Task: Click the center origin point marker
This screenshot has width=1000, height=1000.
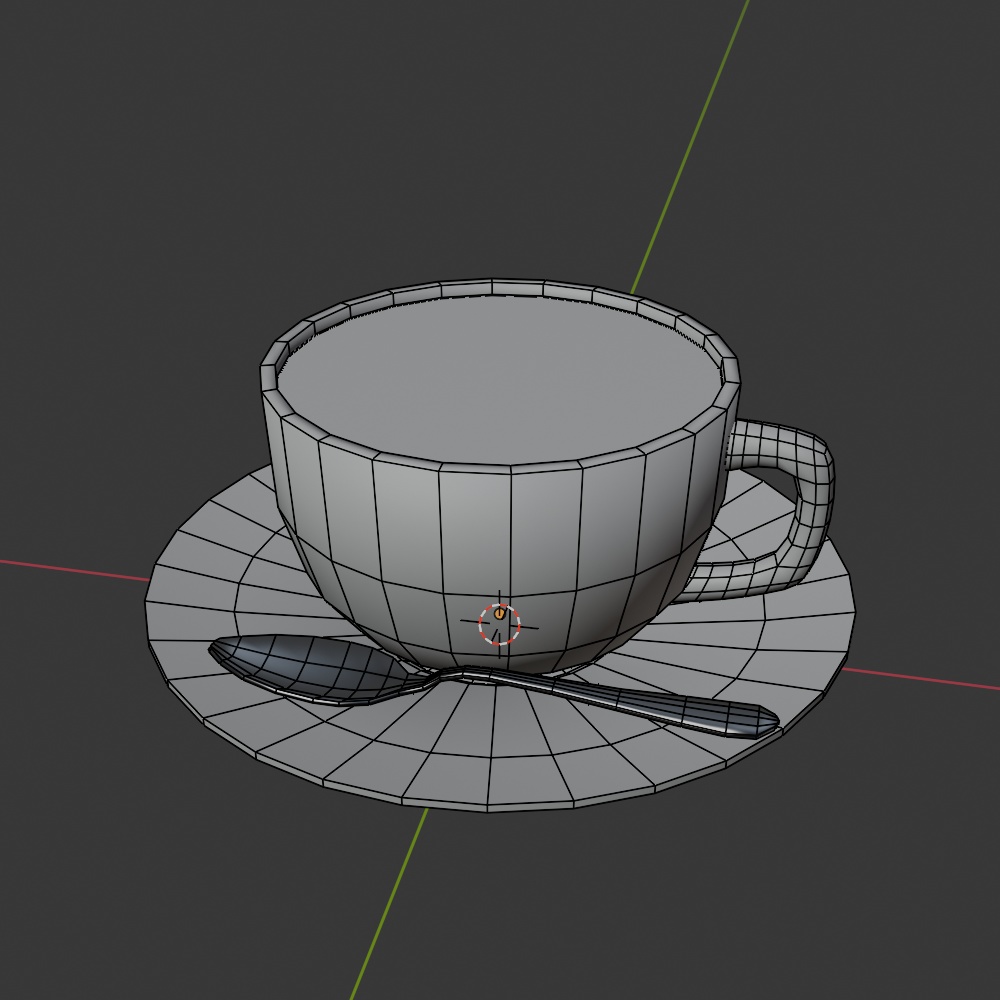Action: 500,612
